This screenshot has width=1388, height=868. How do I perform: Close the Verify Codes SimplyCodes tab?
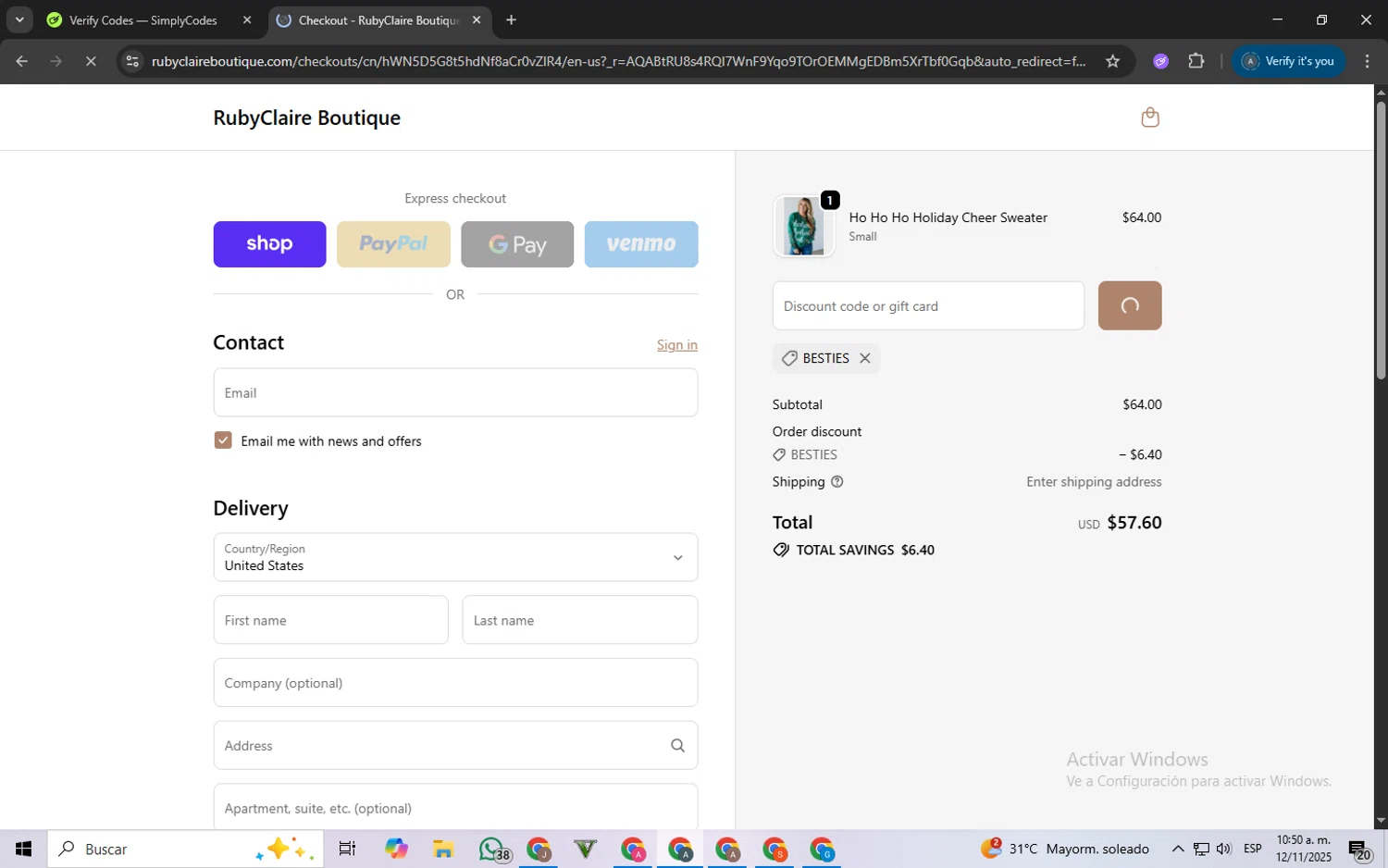[x=246, y=19]
